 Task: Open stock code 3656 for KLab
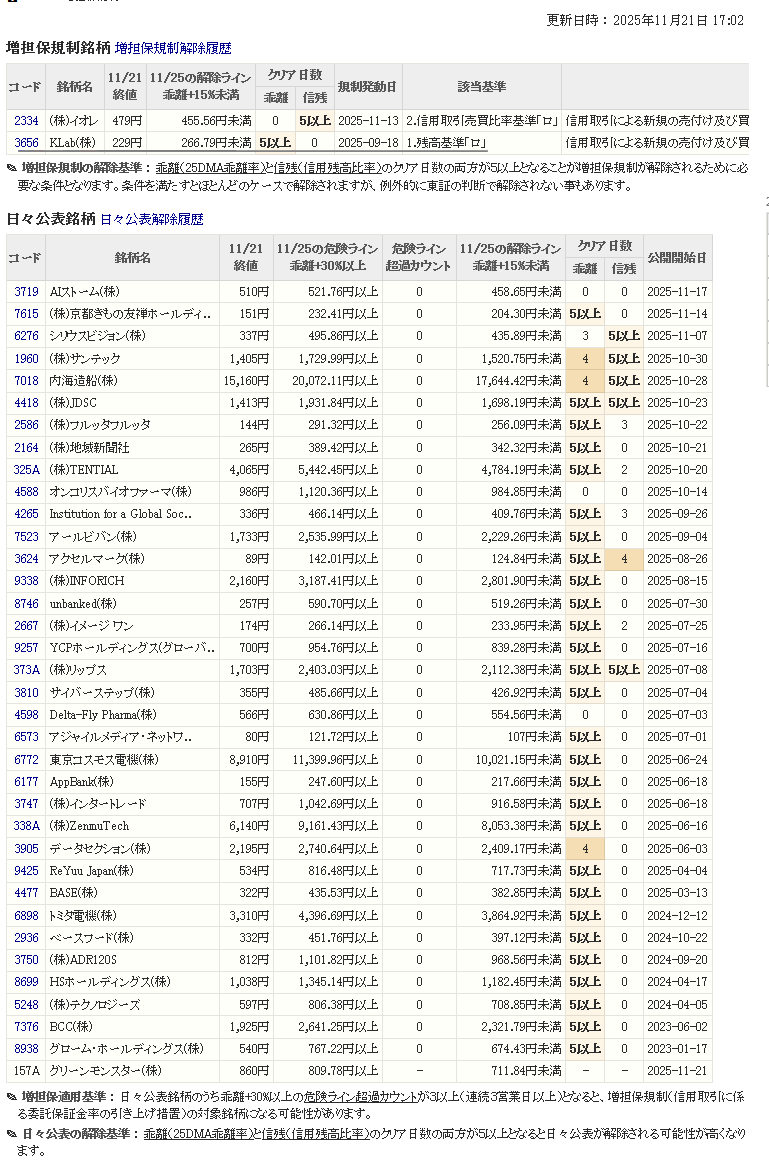[26, 143]
